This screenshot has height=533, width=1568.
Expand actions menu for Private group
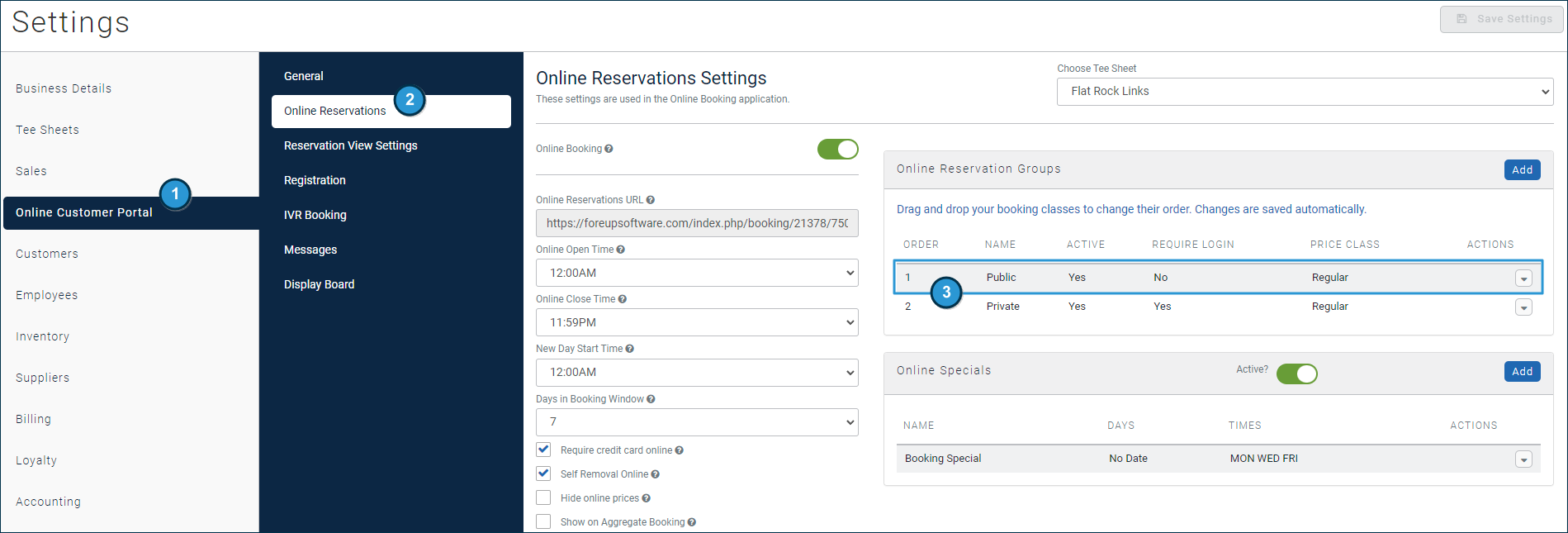point(1524,307)
